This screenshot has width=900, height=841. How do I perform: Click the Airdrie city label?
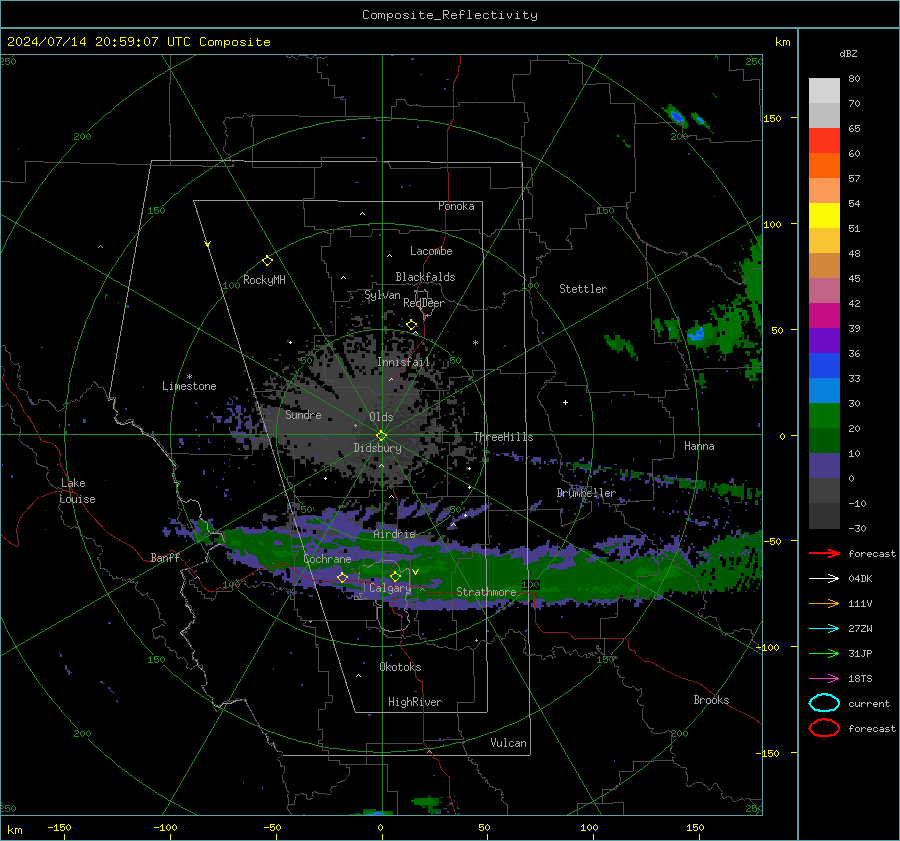click(394, 534)
